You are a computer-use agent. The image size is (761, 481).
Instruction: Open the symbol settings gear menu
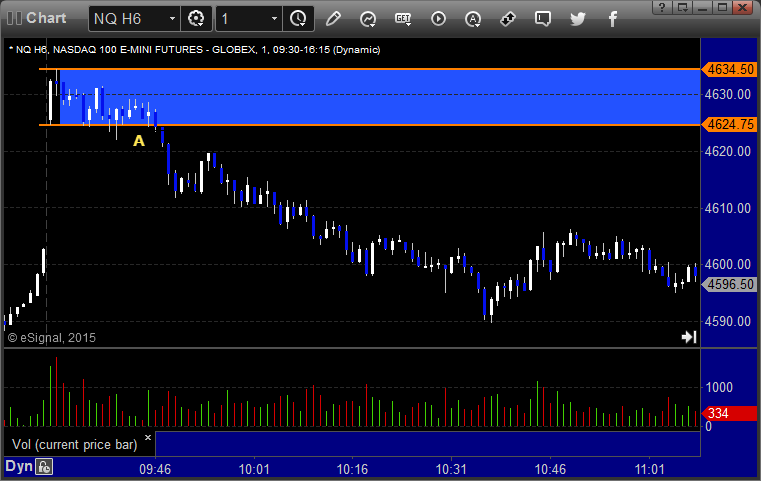click(196, 19)
